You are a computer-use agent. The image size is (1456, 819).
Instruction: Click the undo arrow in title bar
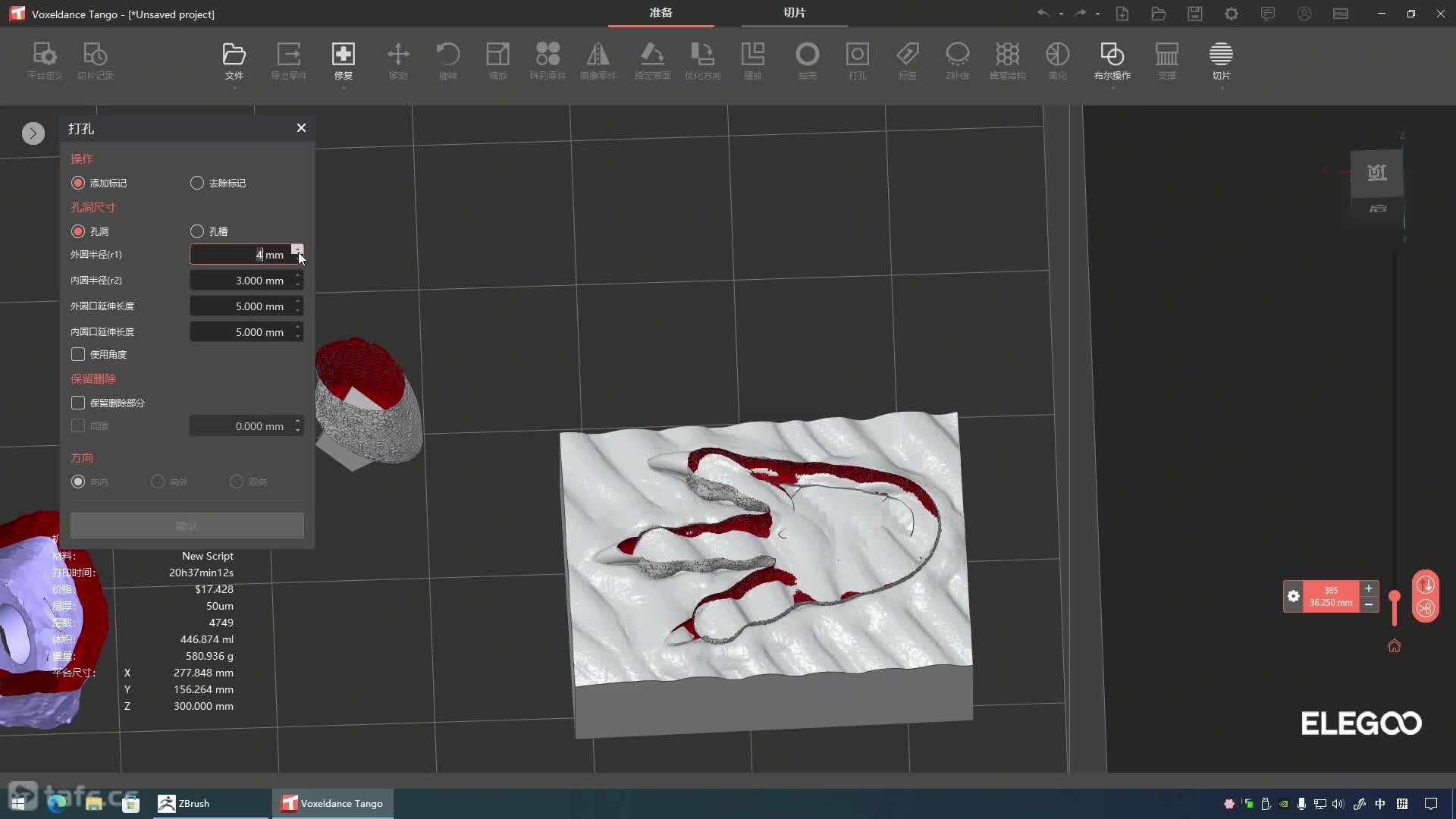(1043, 14)
